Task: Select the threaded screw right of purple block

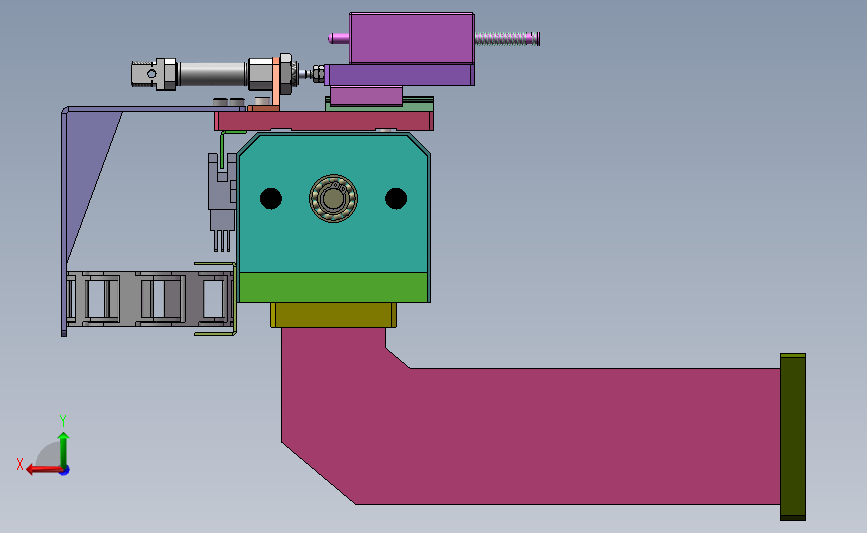Action: 507,39
